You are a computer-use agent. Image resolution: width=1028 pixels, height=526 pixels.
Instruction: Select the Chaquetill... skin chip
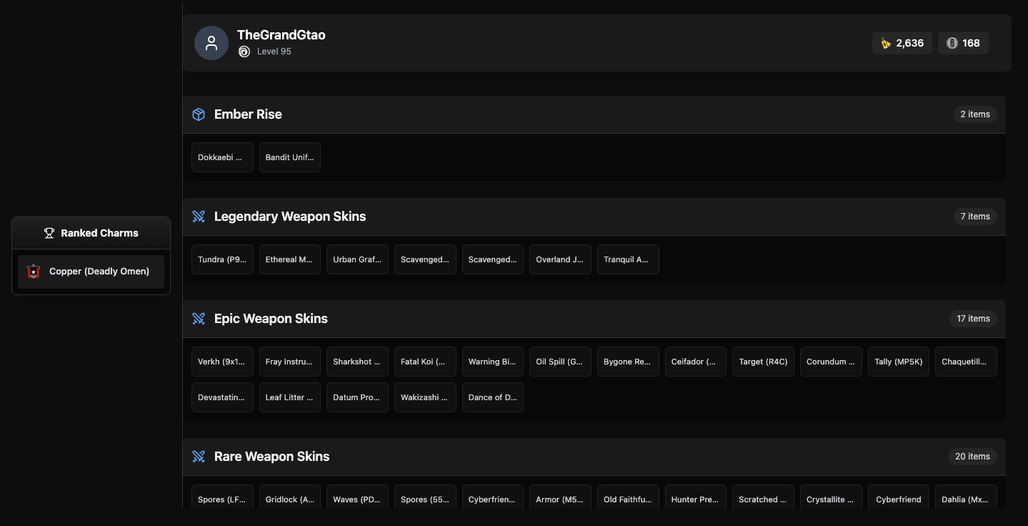coord(966,361)
